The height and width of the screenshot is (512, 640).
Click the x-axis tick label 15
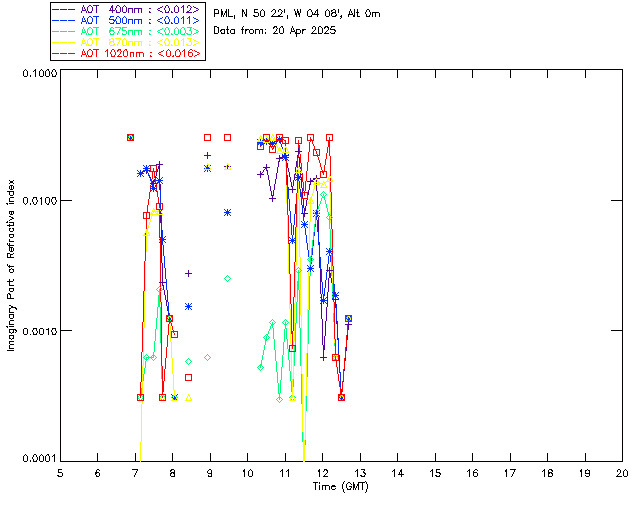pos(434,473)
